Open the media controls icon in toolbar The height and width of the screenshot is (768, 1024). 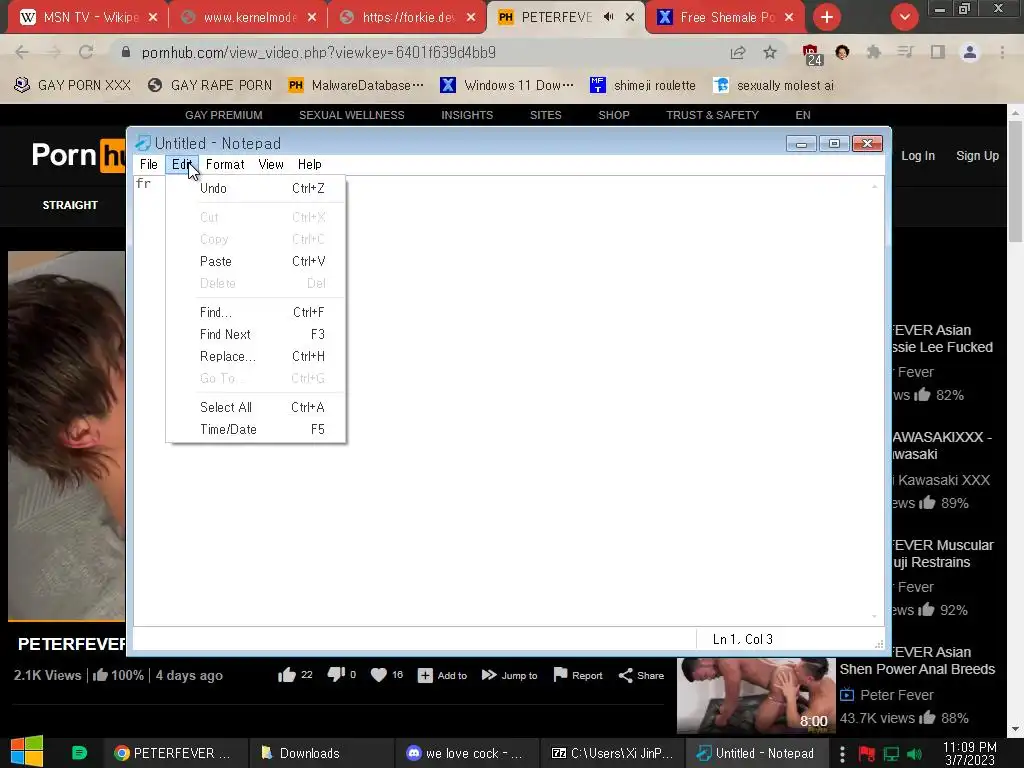click(905, 52)
